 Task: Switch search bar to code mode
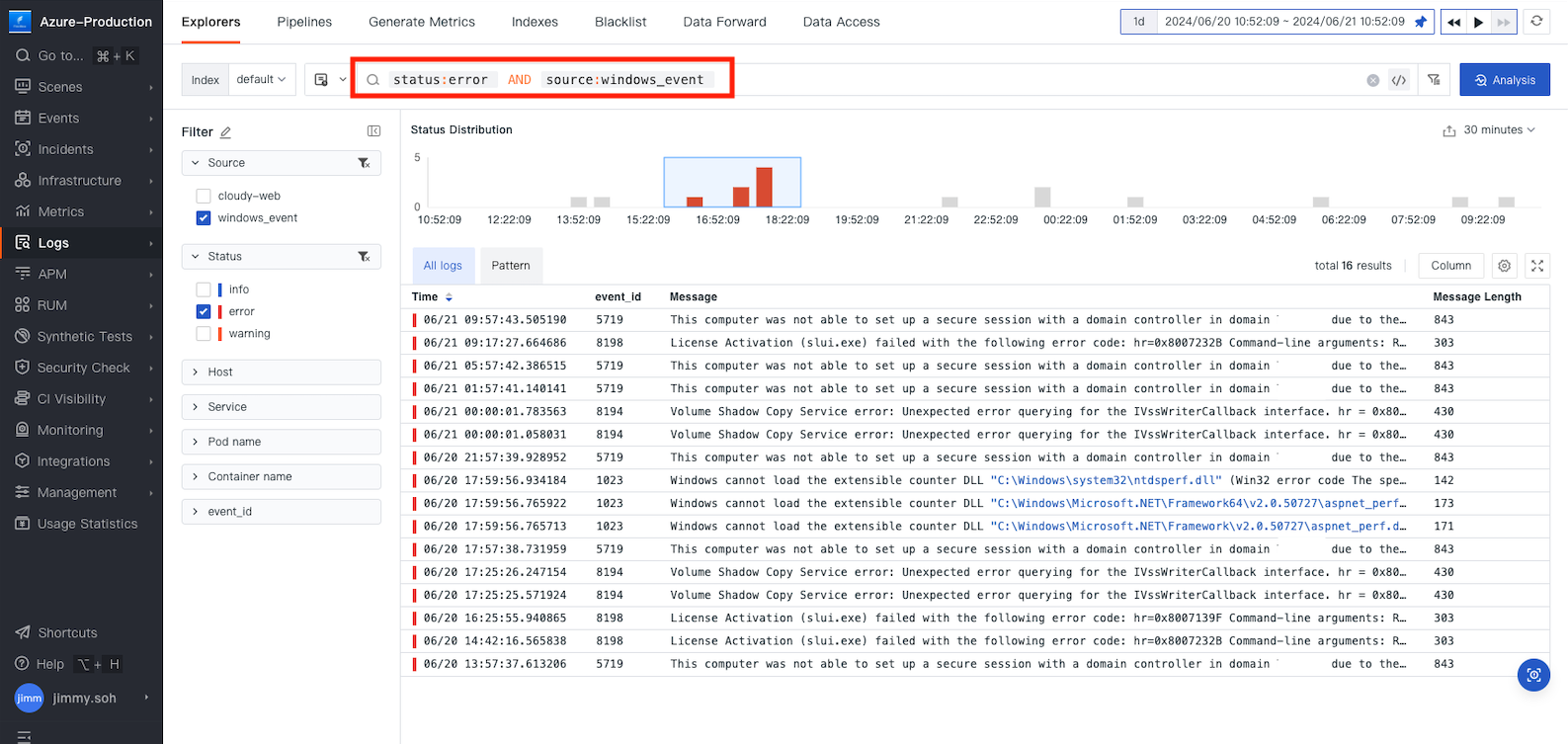(x=1399, y=80)
